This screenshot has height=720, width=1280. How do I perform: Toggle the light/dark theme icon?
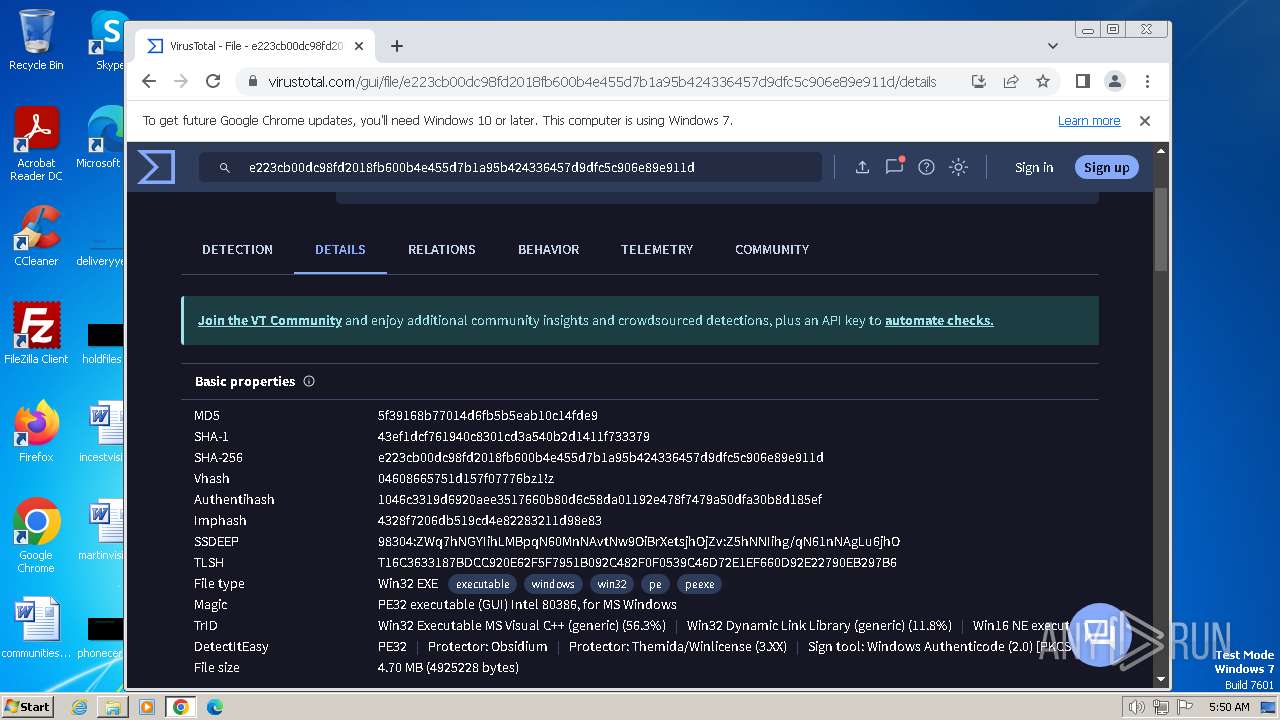pyautogui.click(x=958, y=167)
